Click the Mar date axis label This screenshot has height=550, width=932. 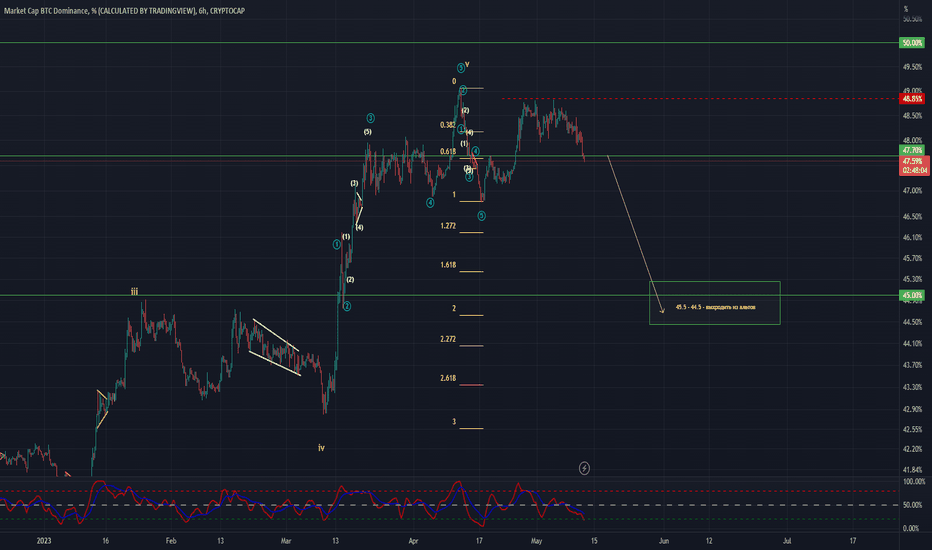[286, 541]
